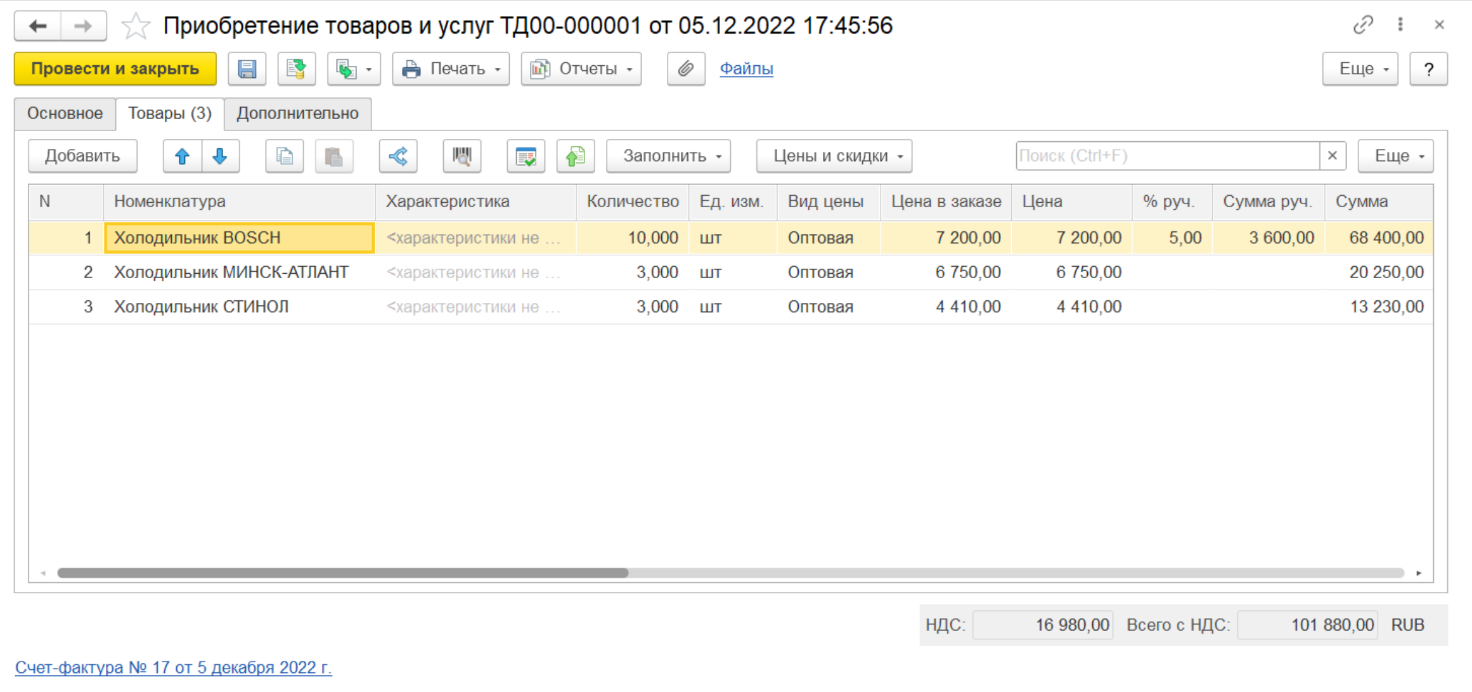The height and width of the screenshot is (692, 1472).
Task: Add document to favorites with star icon
Action: pos(136,26)
